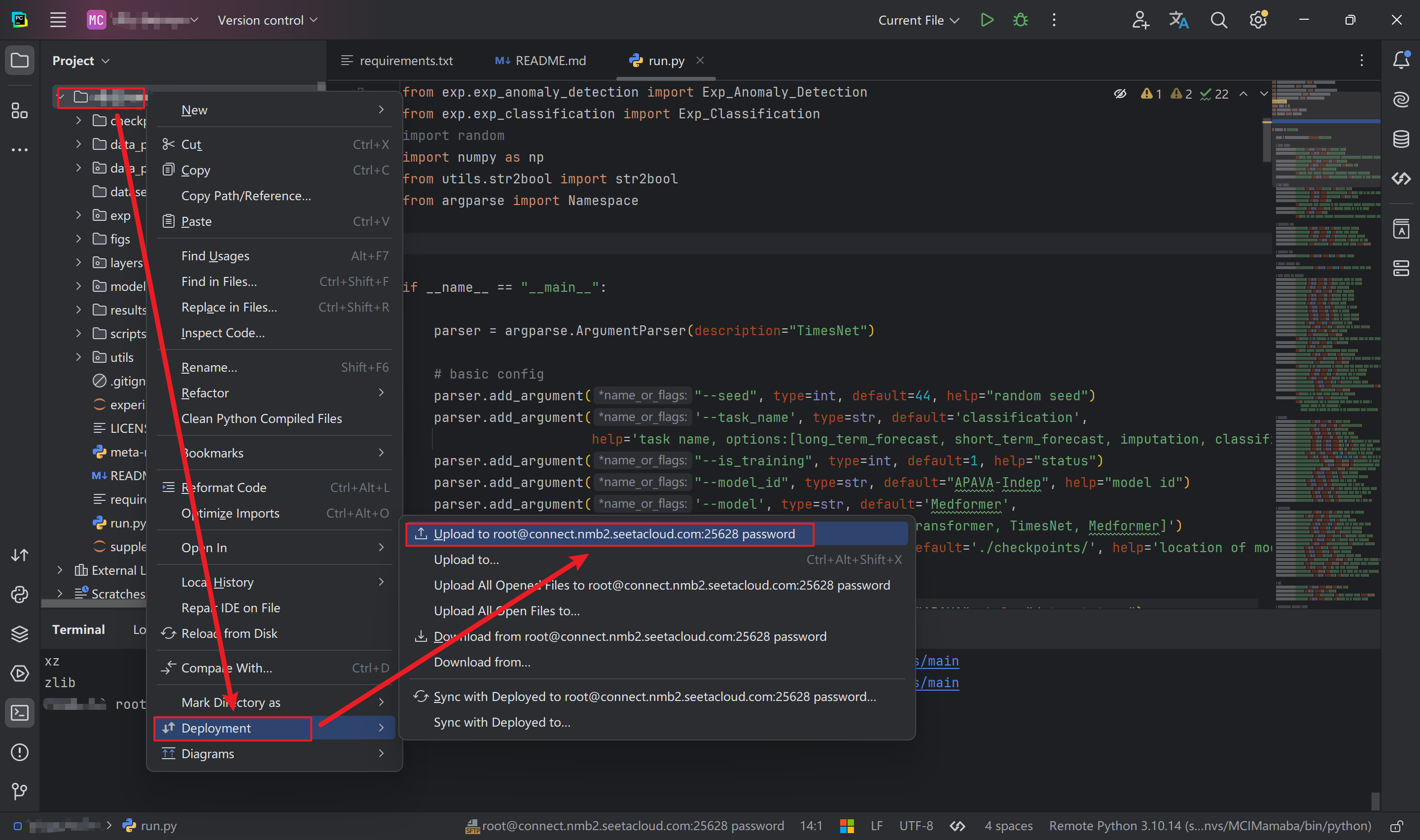Open the main hamburger menu
The image size is (1420, 840).
click(x=58, y=20)
